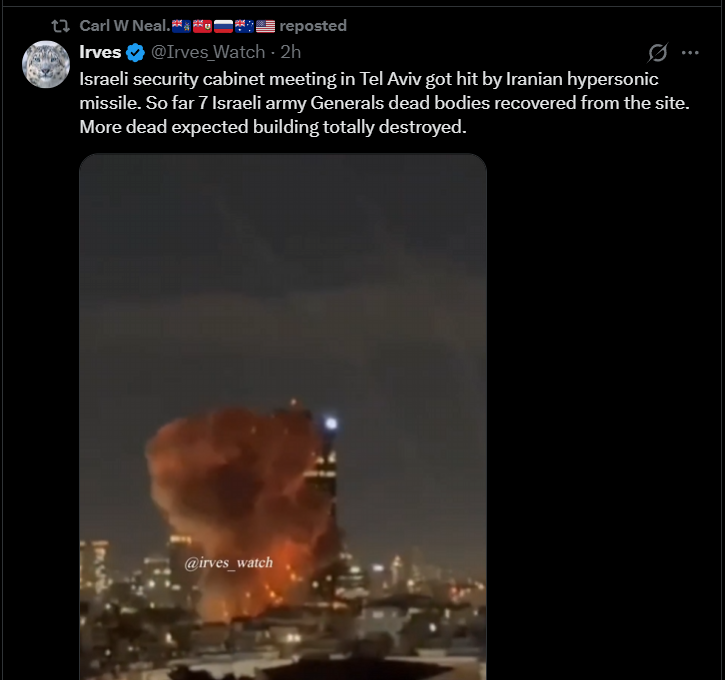Click the red ensign flag emoji
725x680 pixels.
click(x=202, y=26)
